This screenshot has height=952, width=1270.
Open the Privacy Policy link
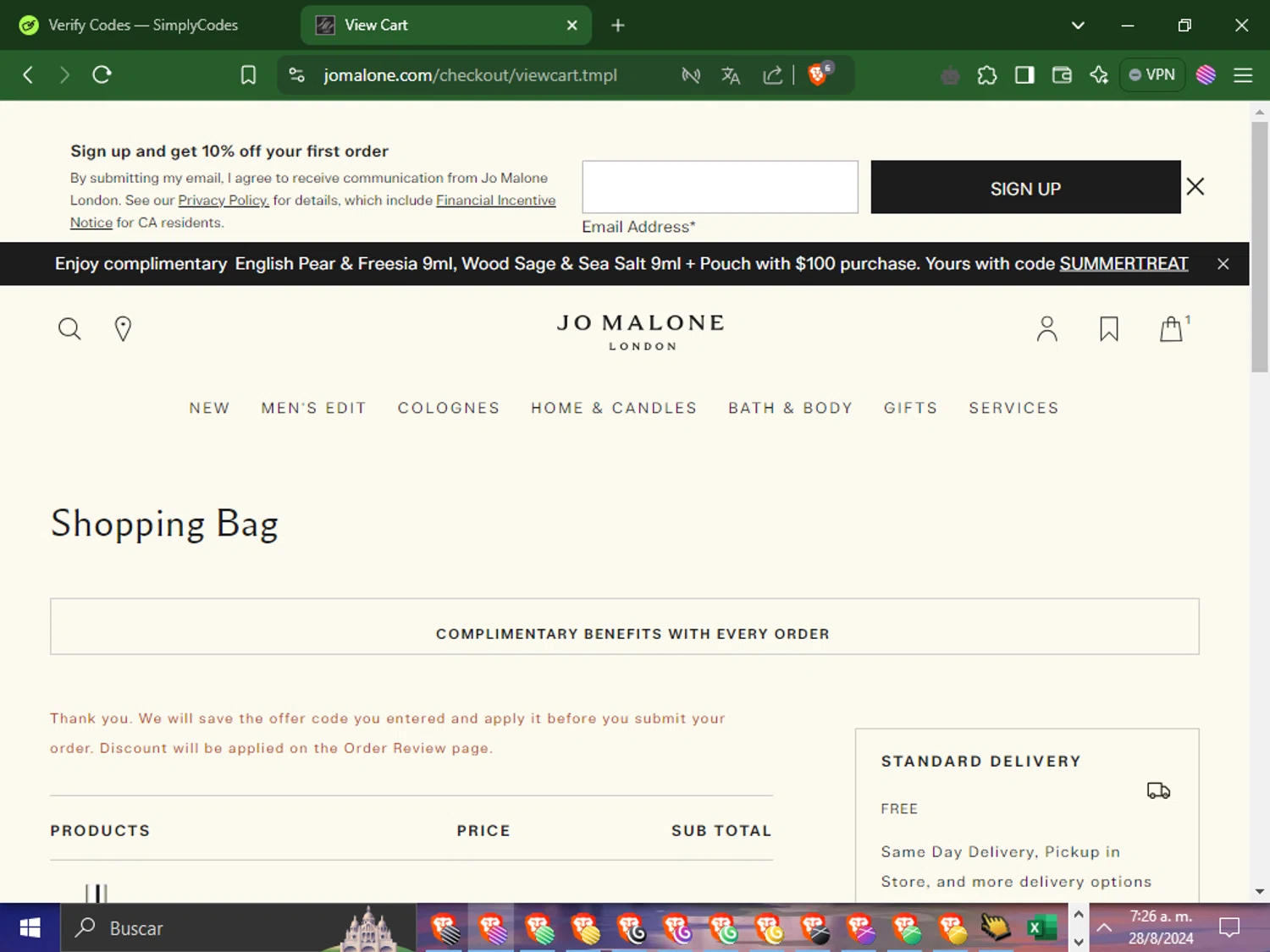(x=224, y=201)
